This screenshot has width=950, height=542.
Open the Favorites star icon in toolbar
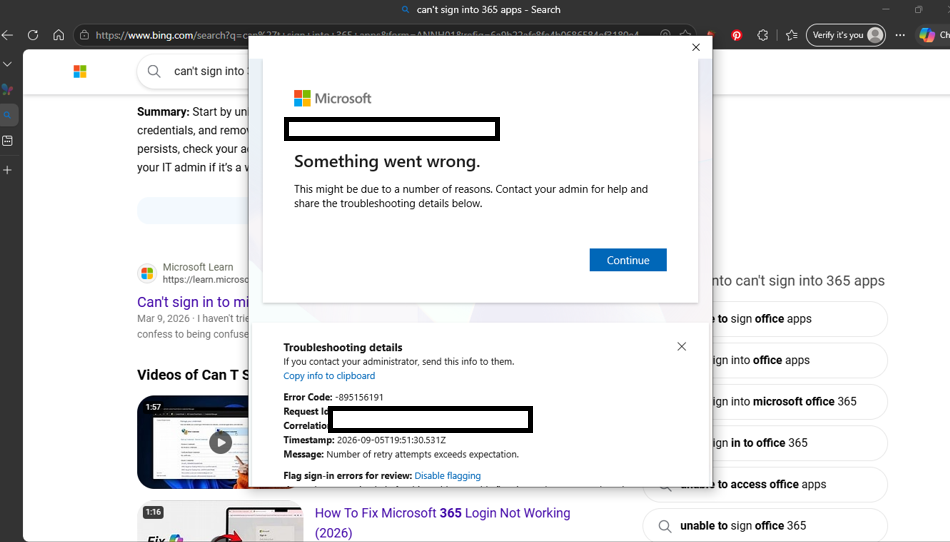791,35
